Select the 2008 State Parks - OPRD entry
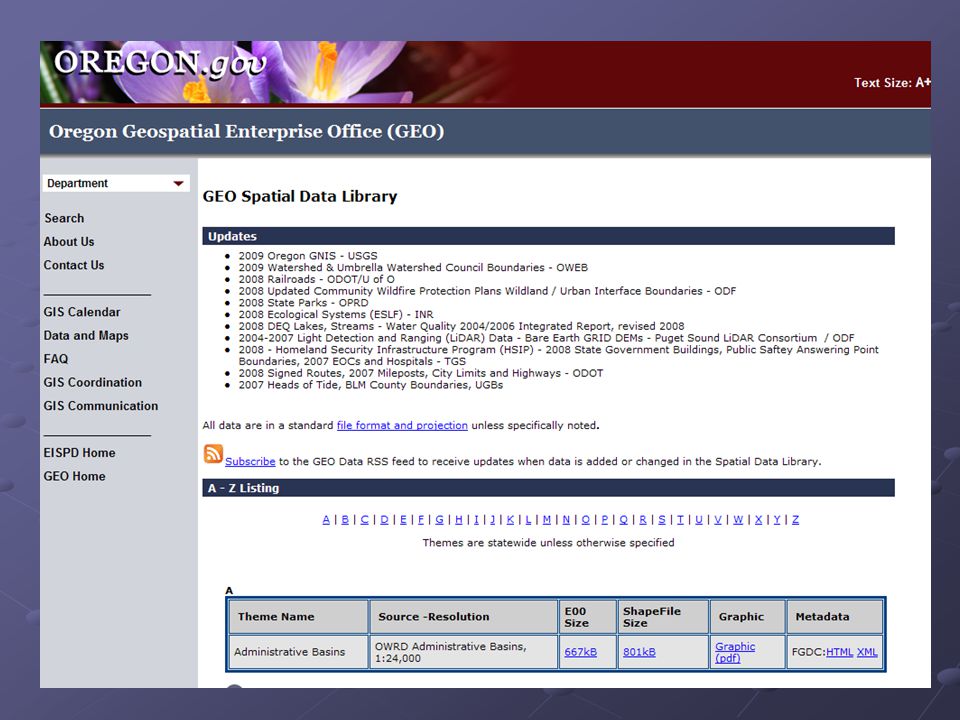This screenshot has height=720, width=960. pos(304,302)
